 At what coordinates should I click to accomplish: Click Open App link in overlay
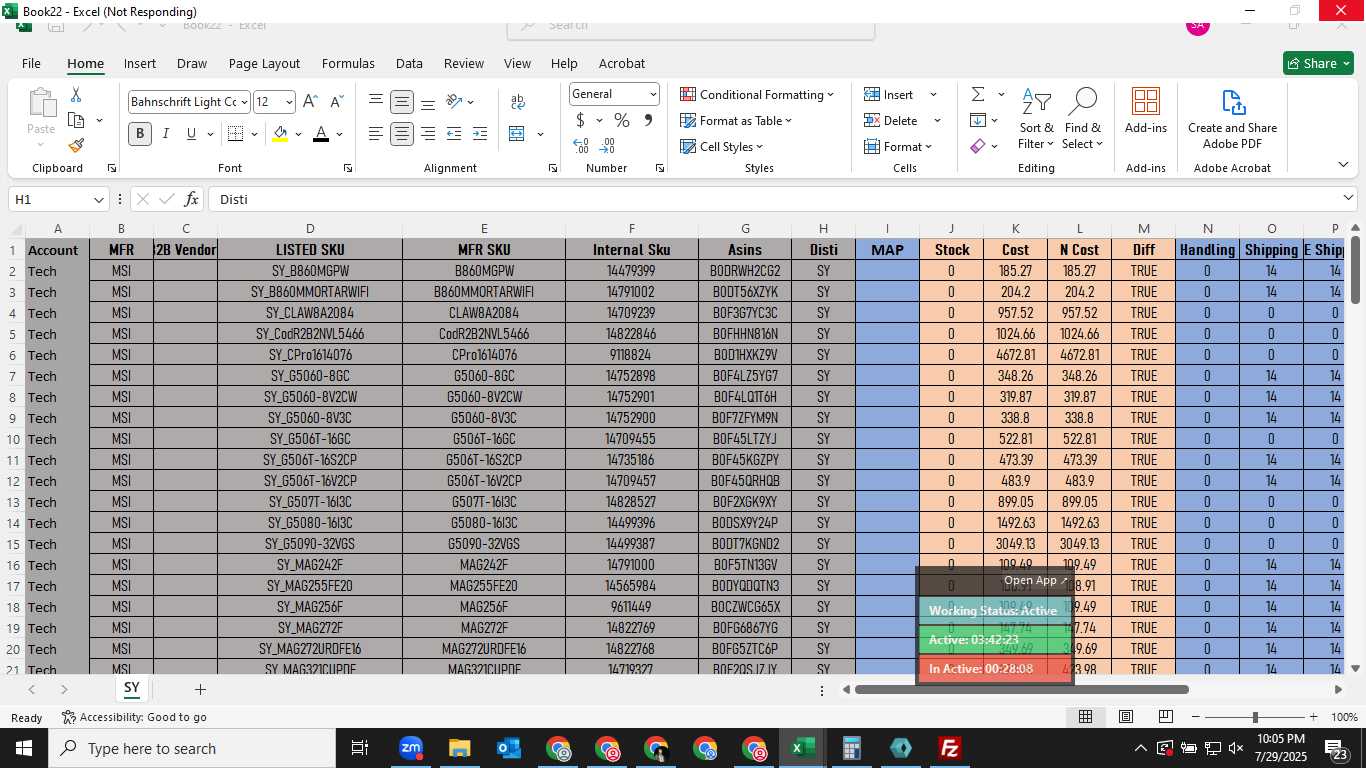(1036, 580)
